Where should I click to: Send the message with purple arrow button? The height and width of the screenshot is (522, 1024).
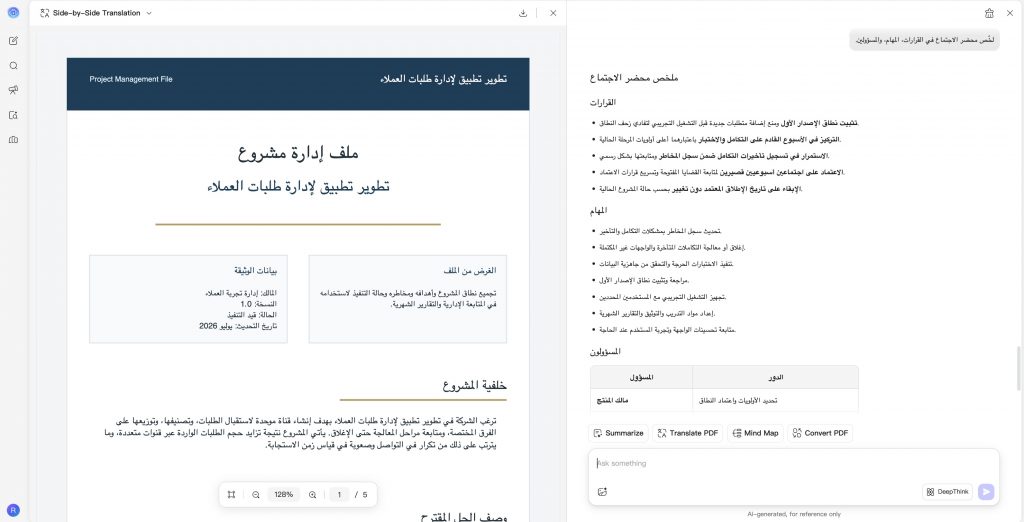[986, 492]
